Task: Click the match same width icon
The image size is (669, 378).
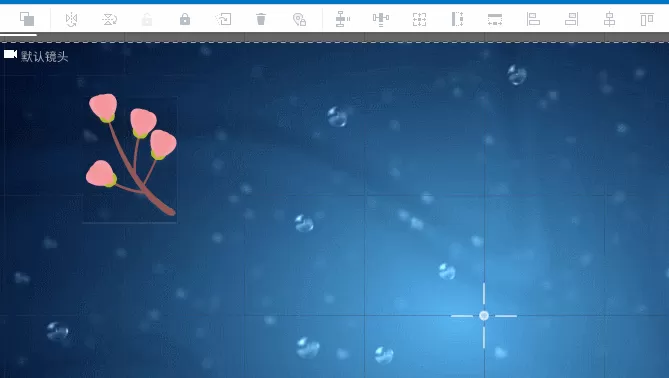Action: click(x=495, y=19)
